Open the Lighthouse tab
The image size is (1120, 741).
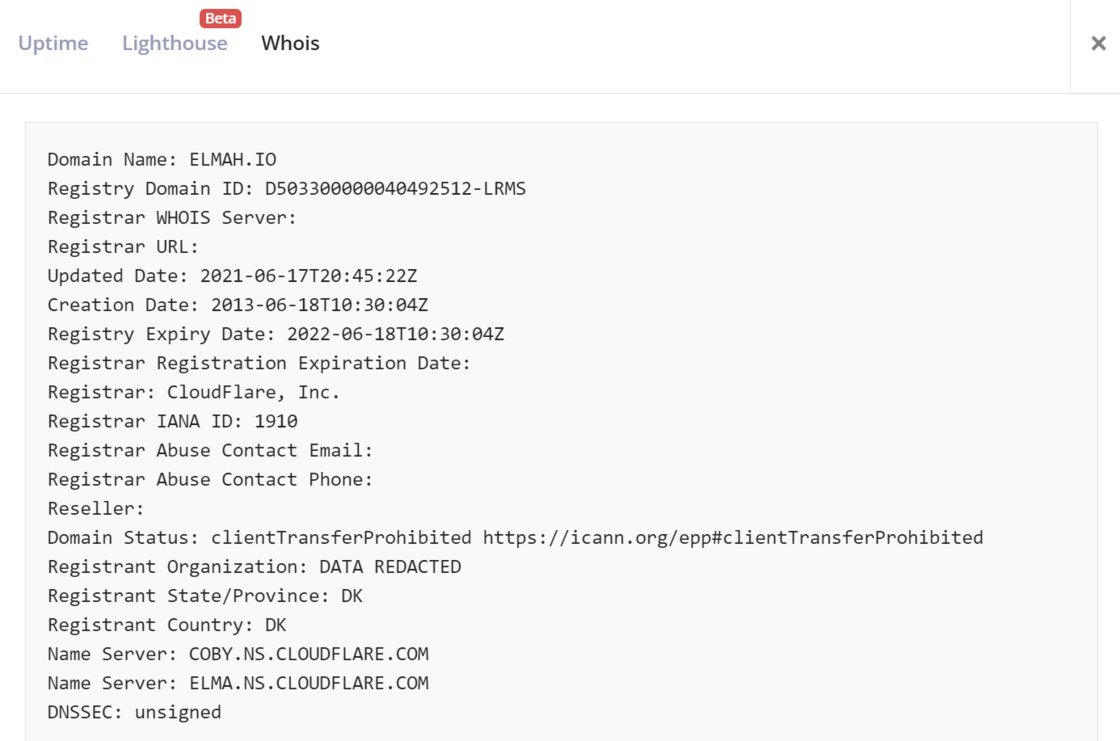point(175,44)
